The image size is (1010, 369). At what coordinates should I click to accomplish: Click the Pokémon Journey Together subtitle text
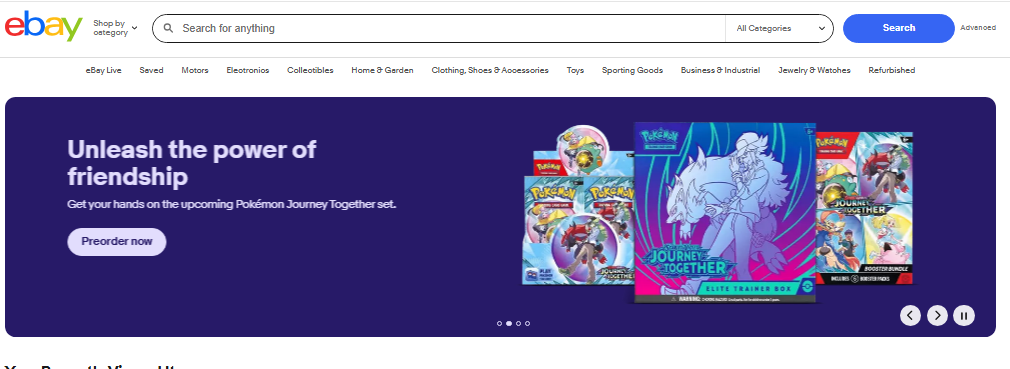232,204
